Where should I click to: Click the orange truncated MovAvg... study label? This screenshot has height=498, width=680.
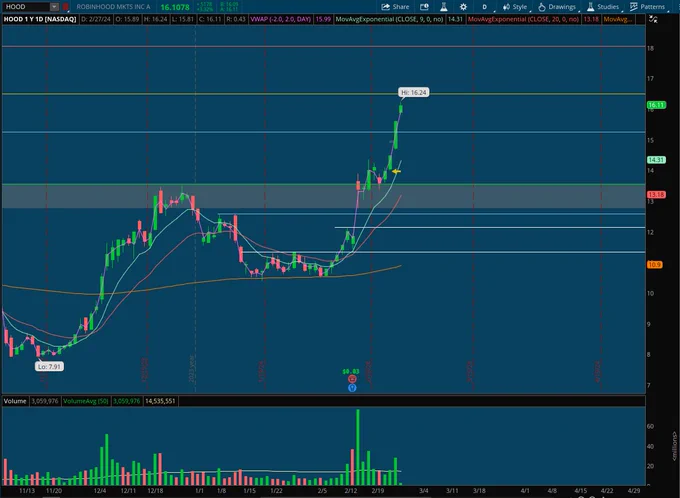618,19
